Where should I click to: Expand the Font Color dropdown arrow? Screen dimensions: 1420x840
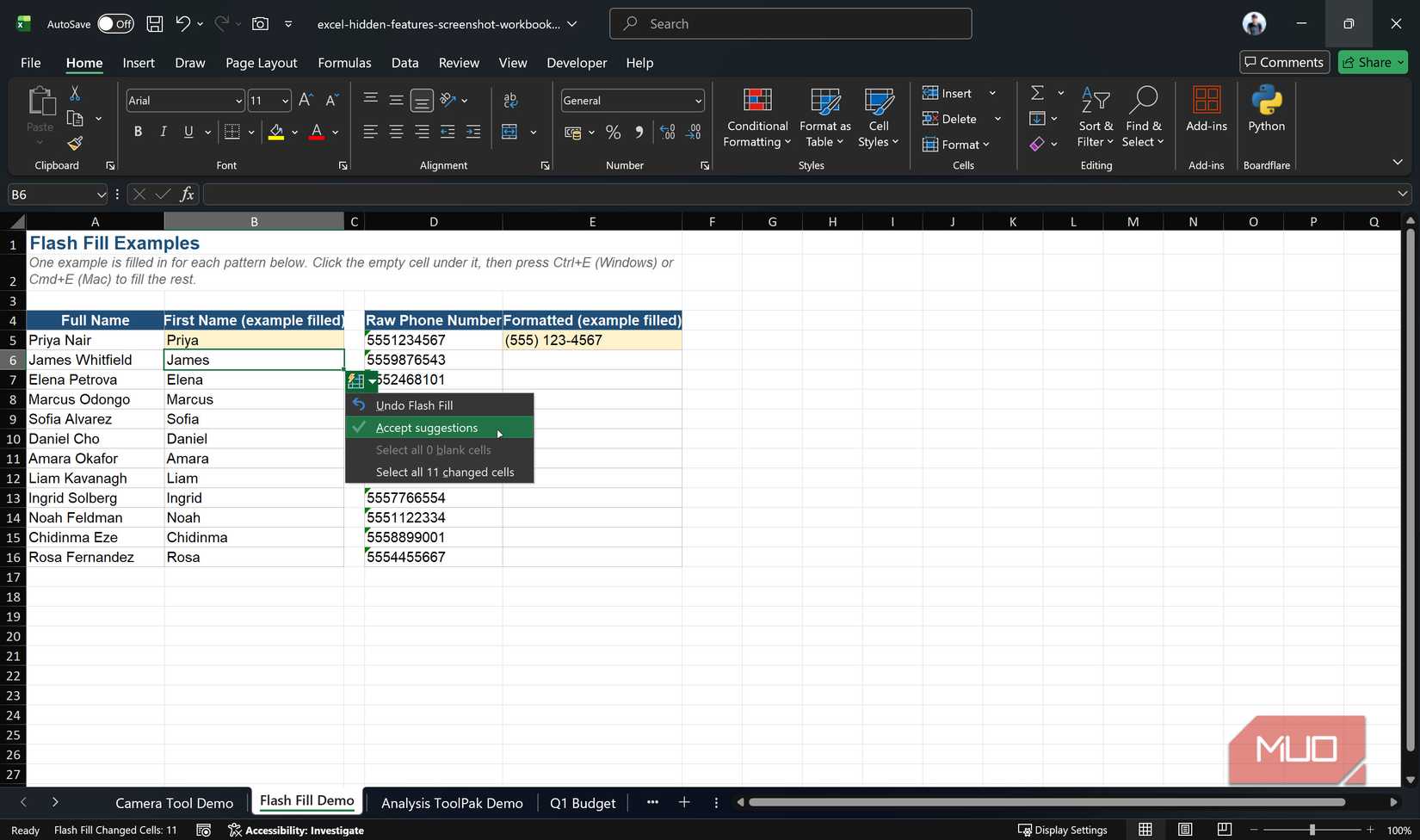click(x=335, y=132)
